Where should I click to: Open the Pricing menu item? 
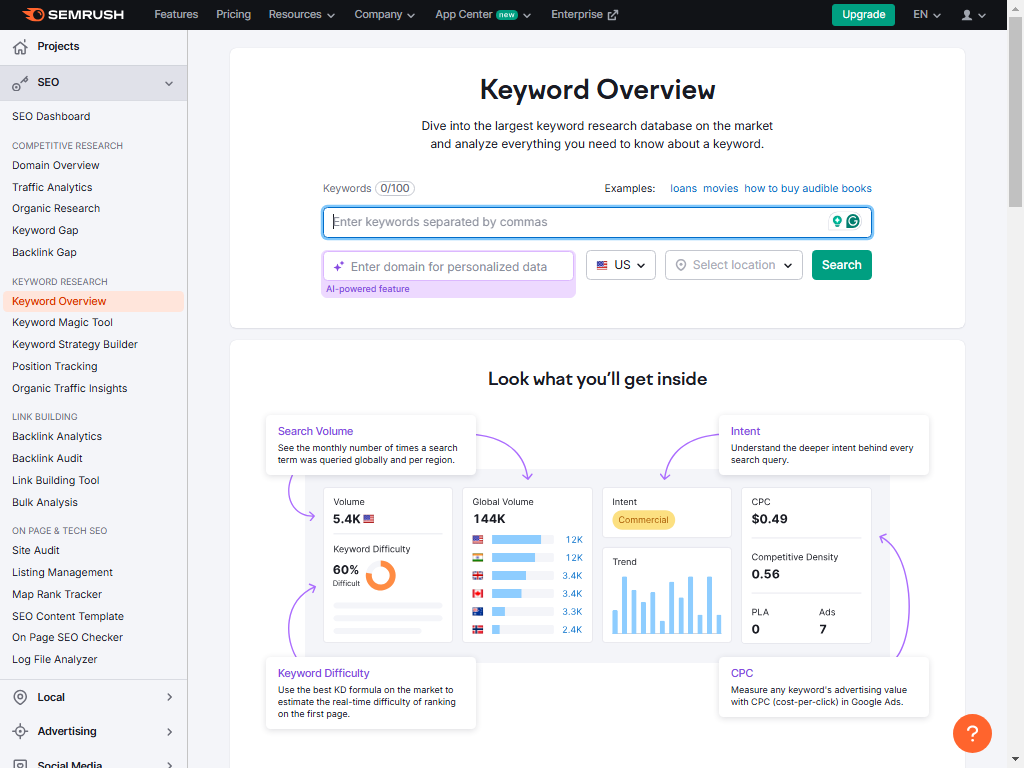point(233,14)
